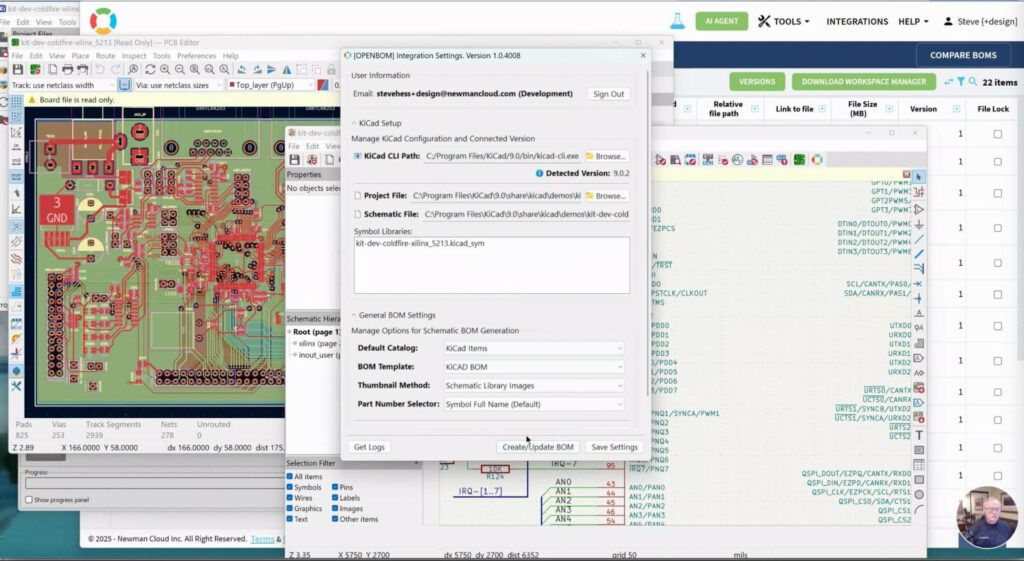Click the Project File path field
The width and height of the screenshot is (1024, 561).
[496, 196]
